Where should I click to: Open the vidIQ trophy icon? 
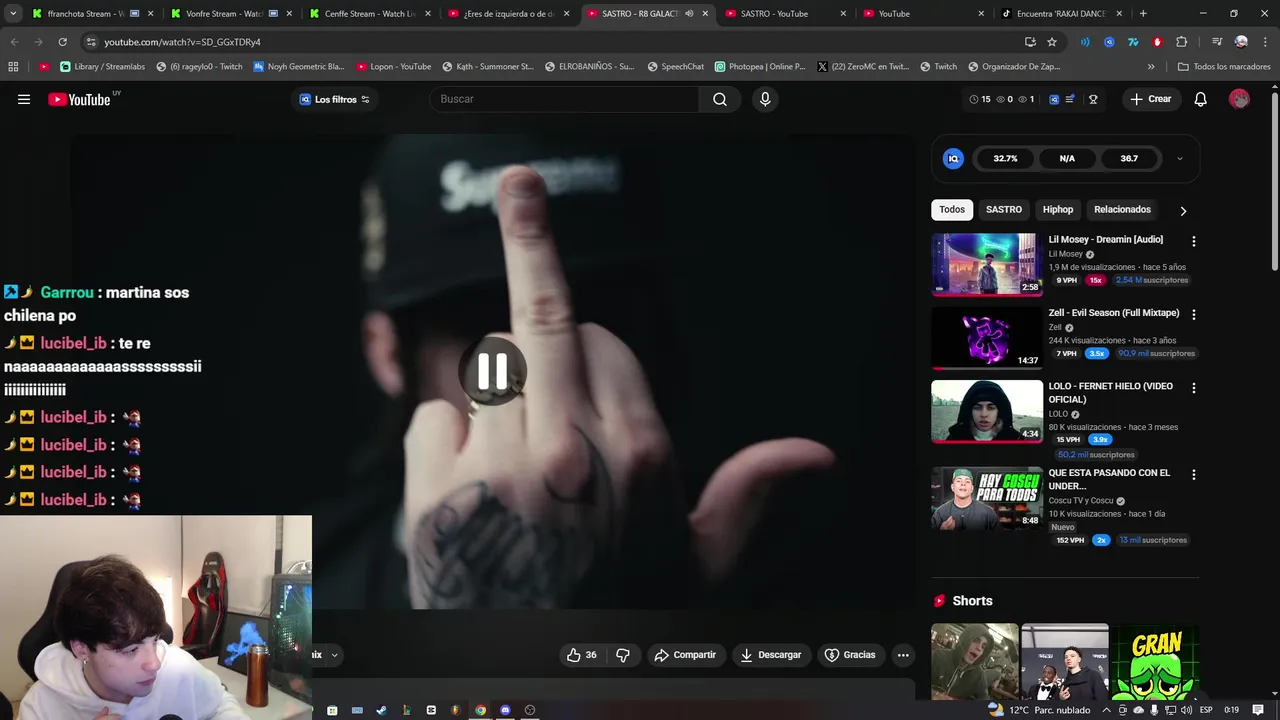click(x=1093, y=99)
